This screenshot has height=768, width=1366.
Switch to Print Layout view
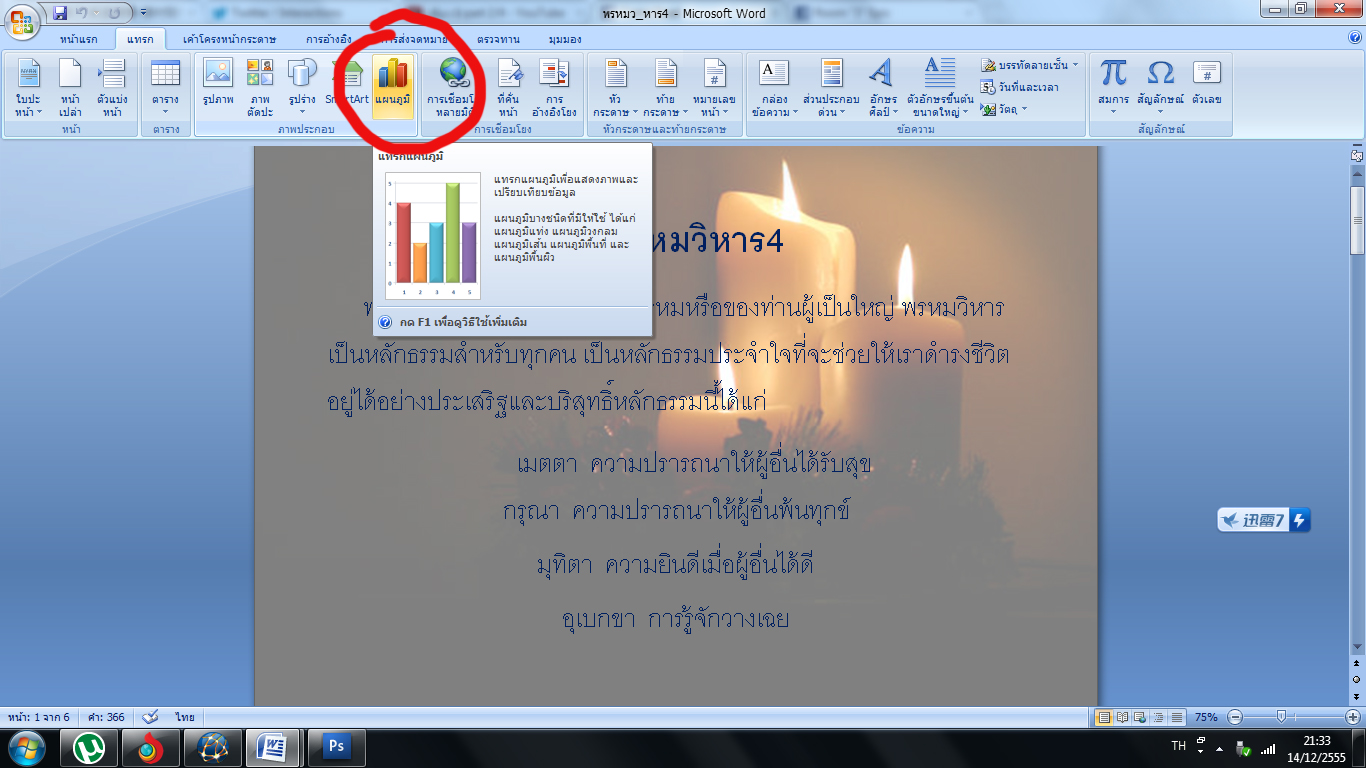(x=1105, y=717)
